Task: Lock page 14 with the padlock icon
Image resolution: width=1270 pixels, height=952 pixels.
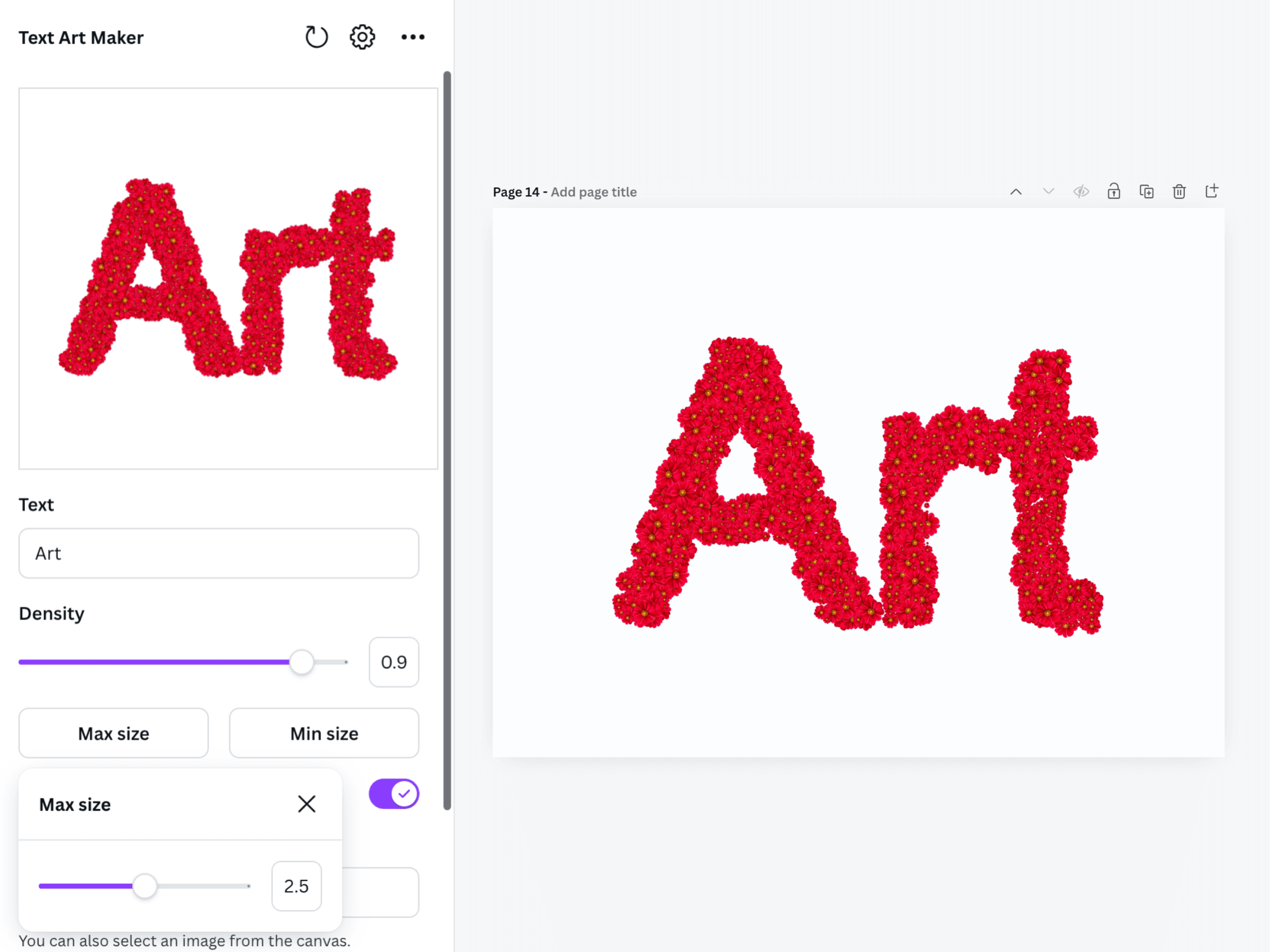Action: coord(1114,191)
